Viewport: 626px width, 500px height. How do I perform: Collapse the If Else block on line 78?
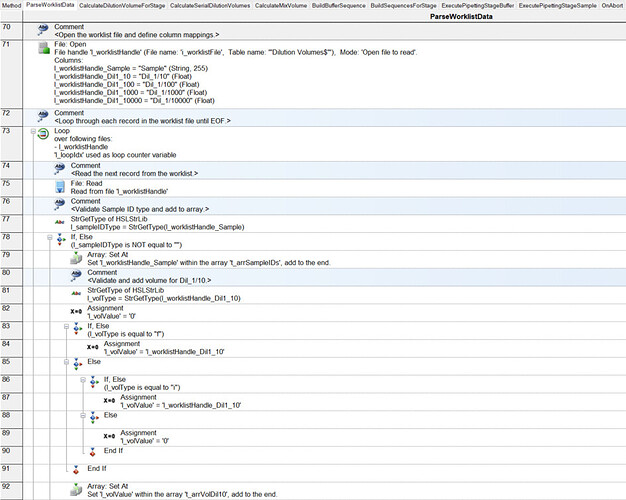click(50, 238)
